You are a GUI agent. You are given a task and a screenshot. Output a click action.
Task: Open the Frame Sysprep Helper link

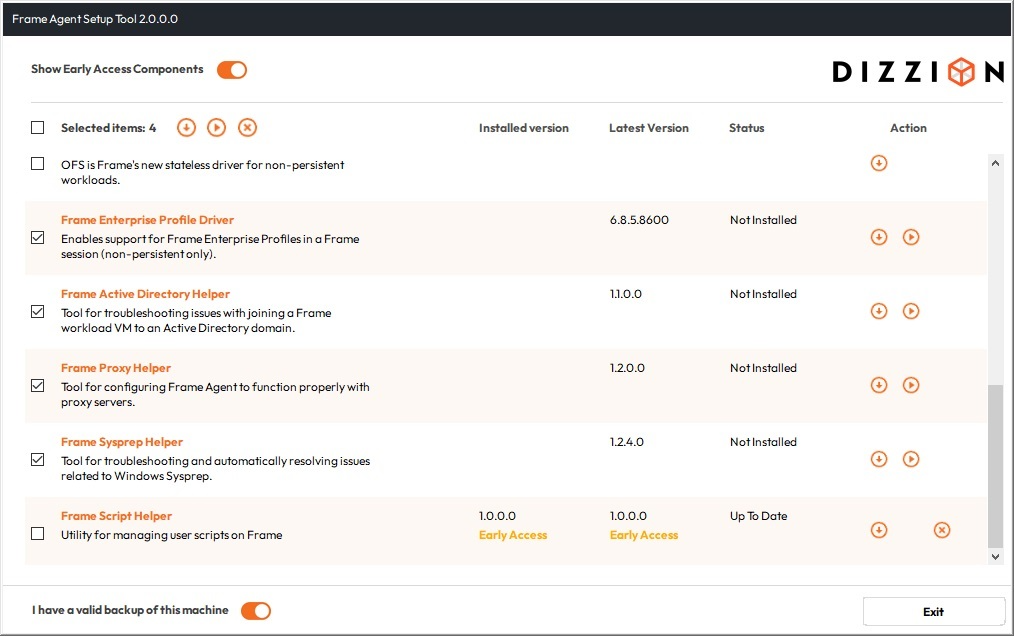tap(121, 441)
